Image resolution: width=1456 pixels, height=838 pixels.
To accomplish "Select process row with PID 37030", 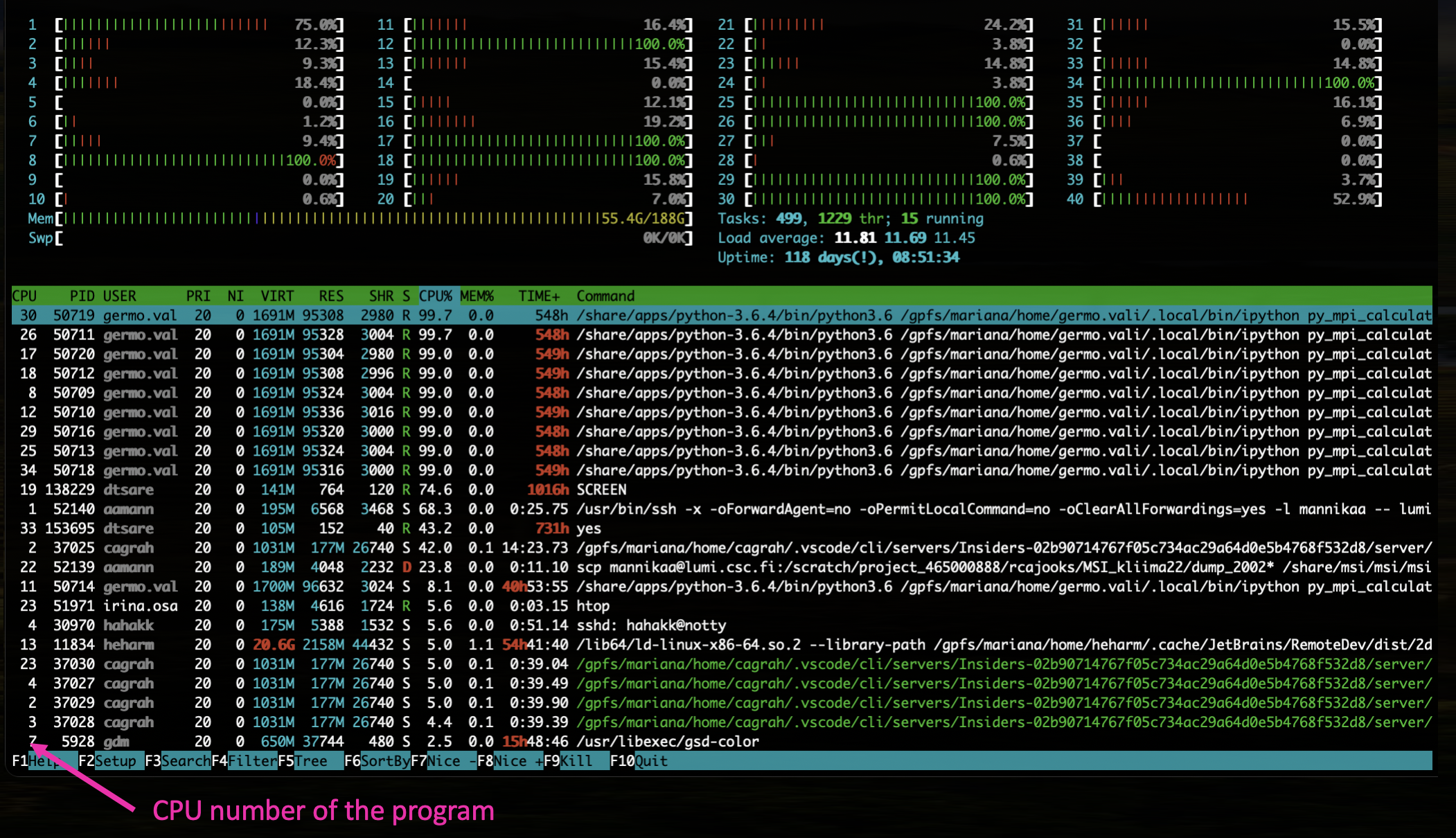I will pos(722,664).
